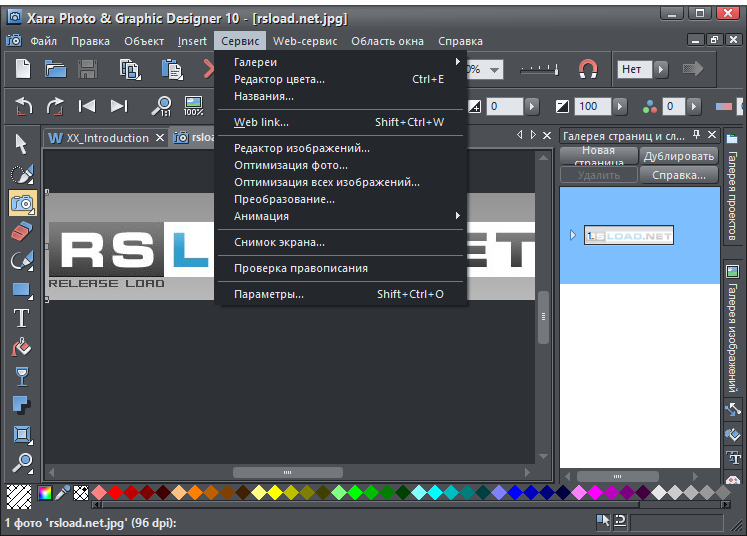Go to previous page icon

[87, 106]
